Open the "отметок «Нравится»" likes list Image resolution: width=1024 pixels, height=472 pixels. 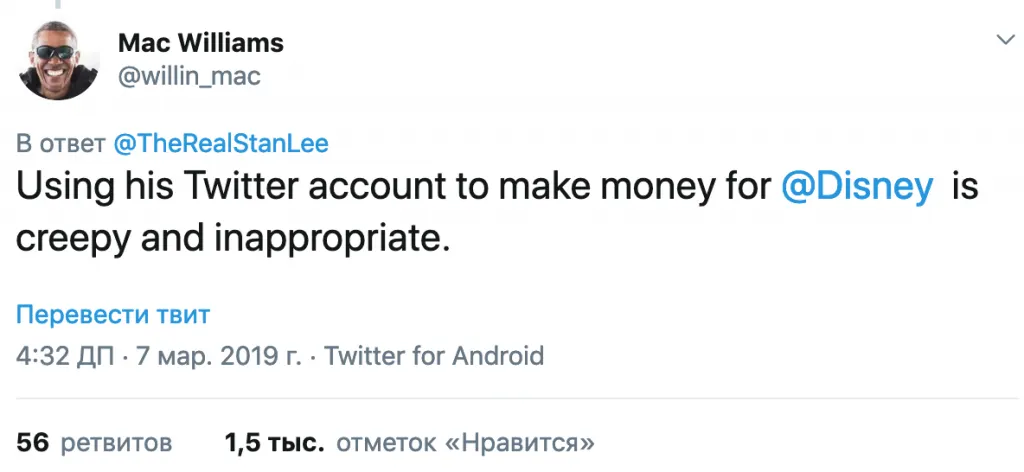coord(466,442)
